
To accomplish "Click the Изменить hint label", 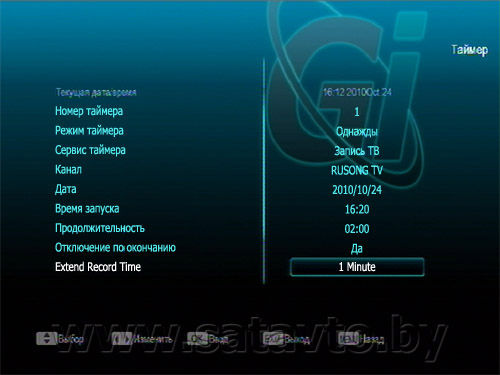I will click(x=153, y=339).
